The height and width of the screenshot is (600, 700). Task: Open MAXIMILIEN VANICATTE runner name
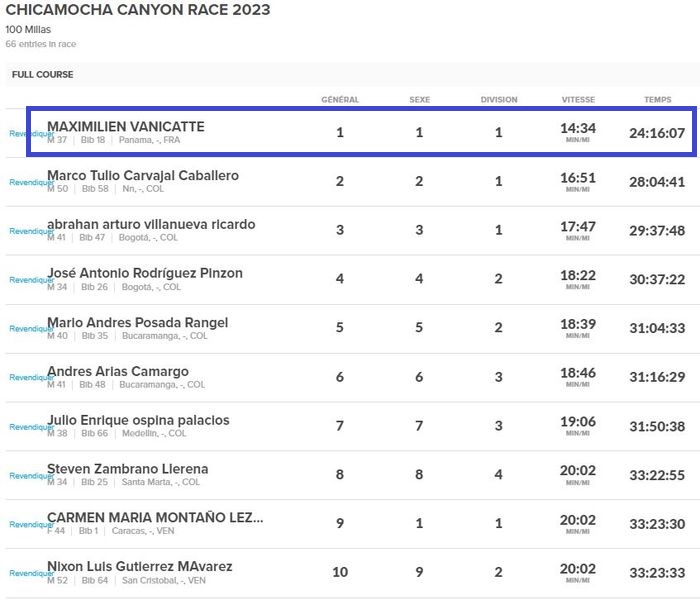126,127
